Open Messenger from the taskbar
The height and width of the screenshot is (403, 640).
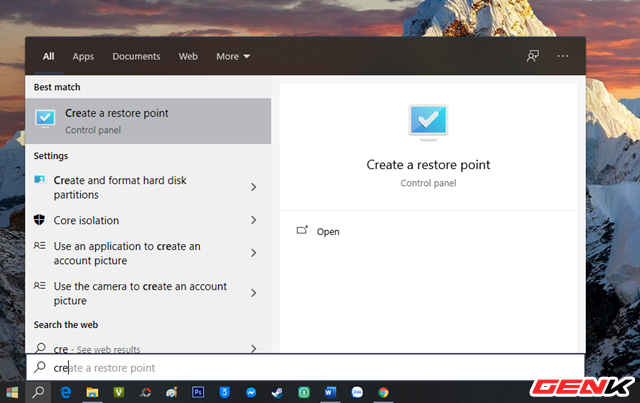[251, 392]
